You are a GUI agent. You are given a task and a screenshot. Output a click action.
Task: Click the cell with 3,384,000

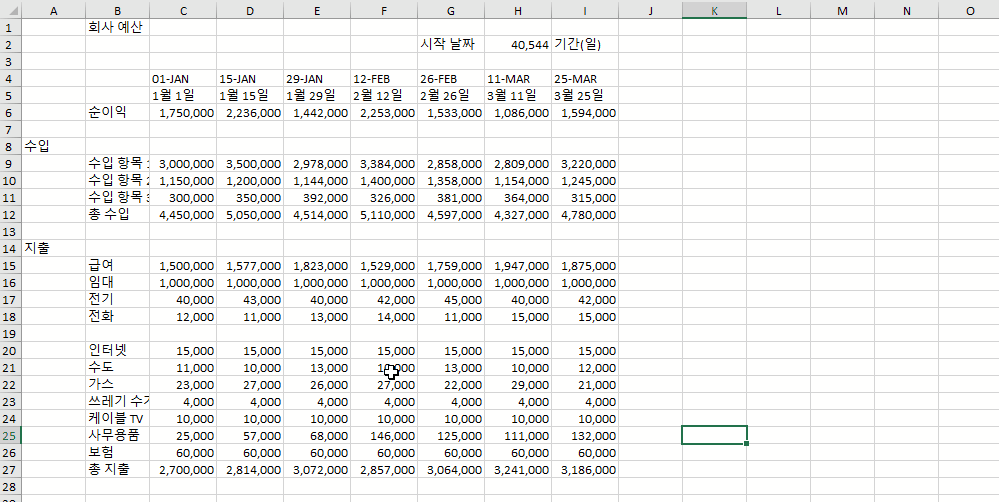tap(384, 164)
